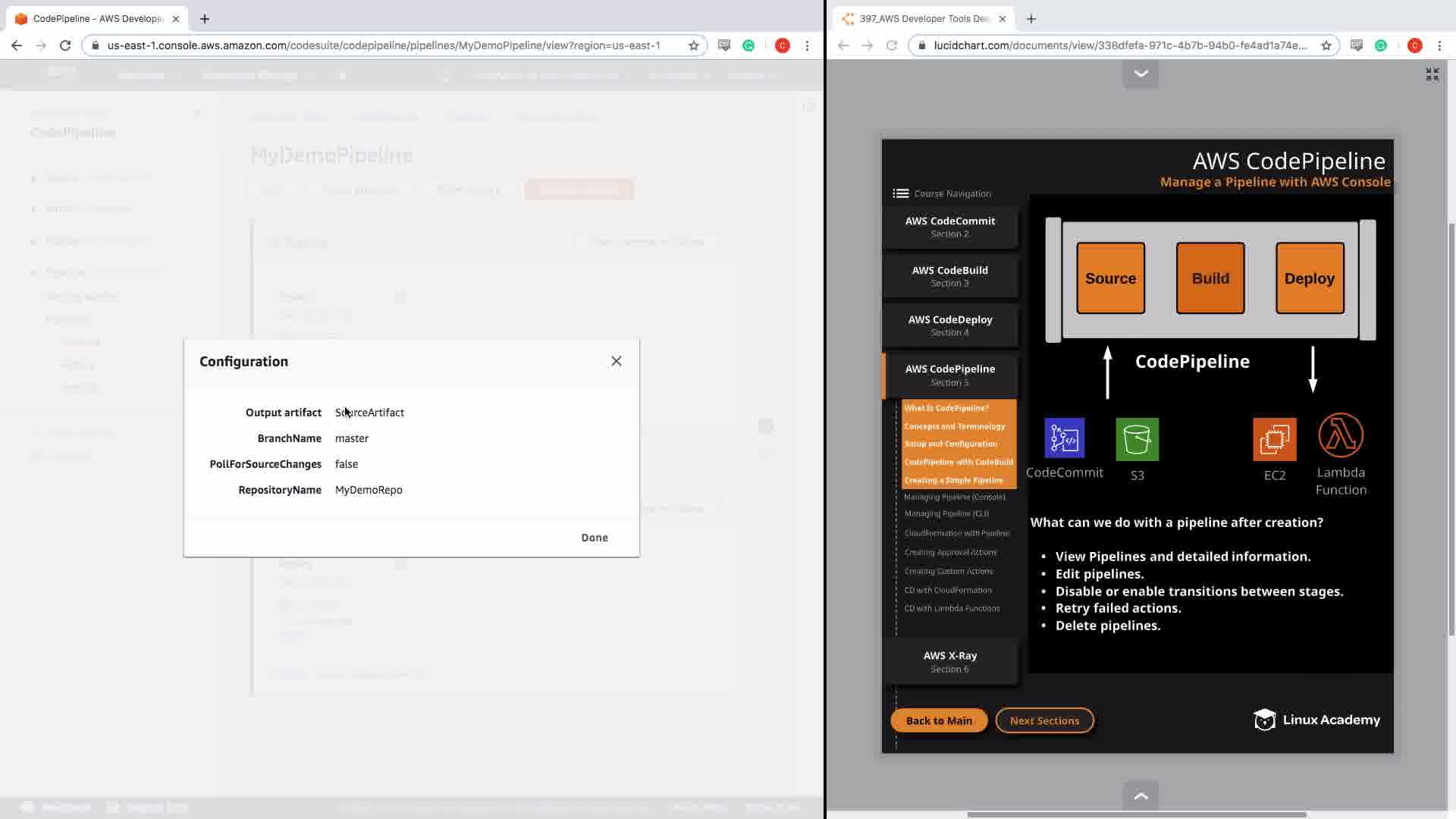
Task: Expand the top chevron panel in Lucidchart
Action: coord(1141,74)
